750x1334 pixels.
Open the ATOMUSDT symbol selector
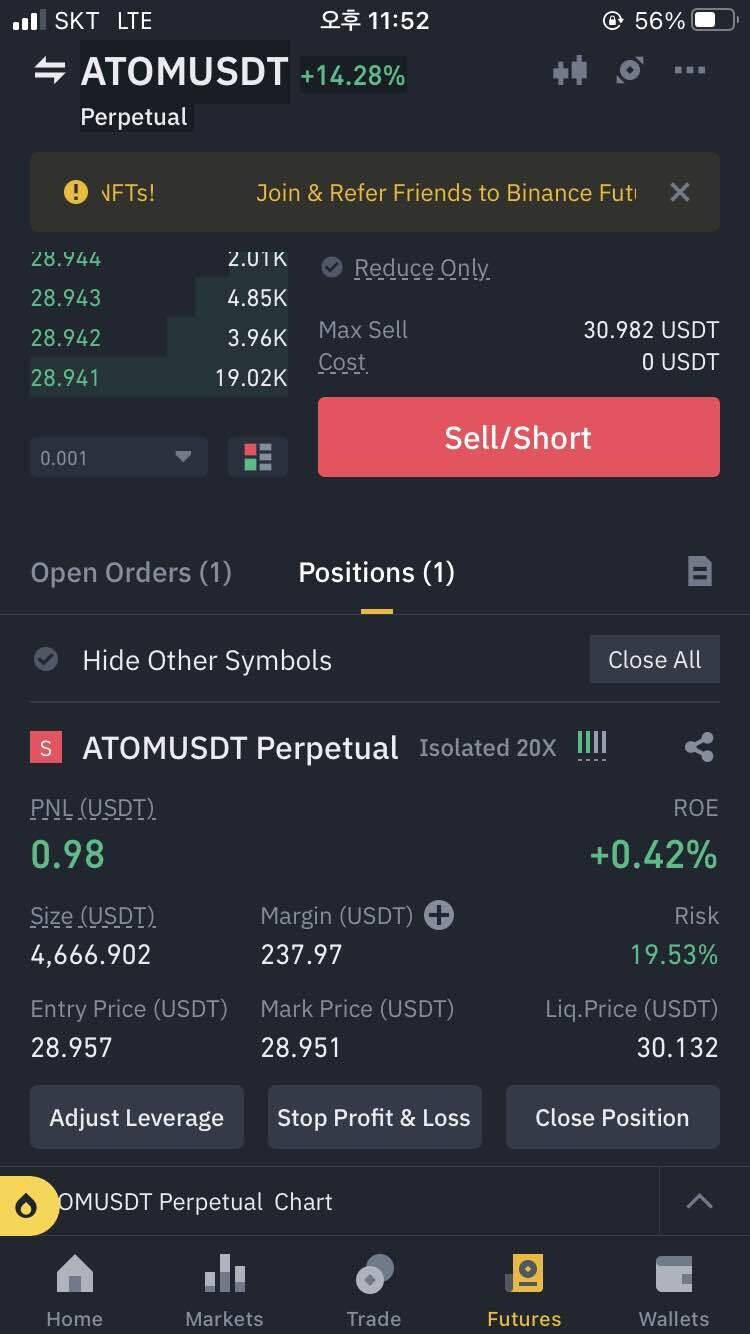click(184, 72)
